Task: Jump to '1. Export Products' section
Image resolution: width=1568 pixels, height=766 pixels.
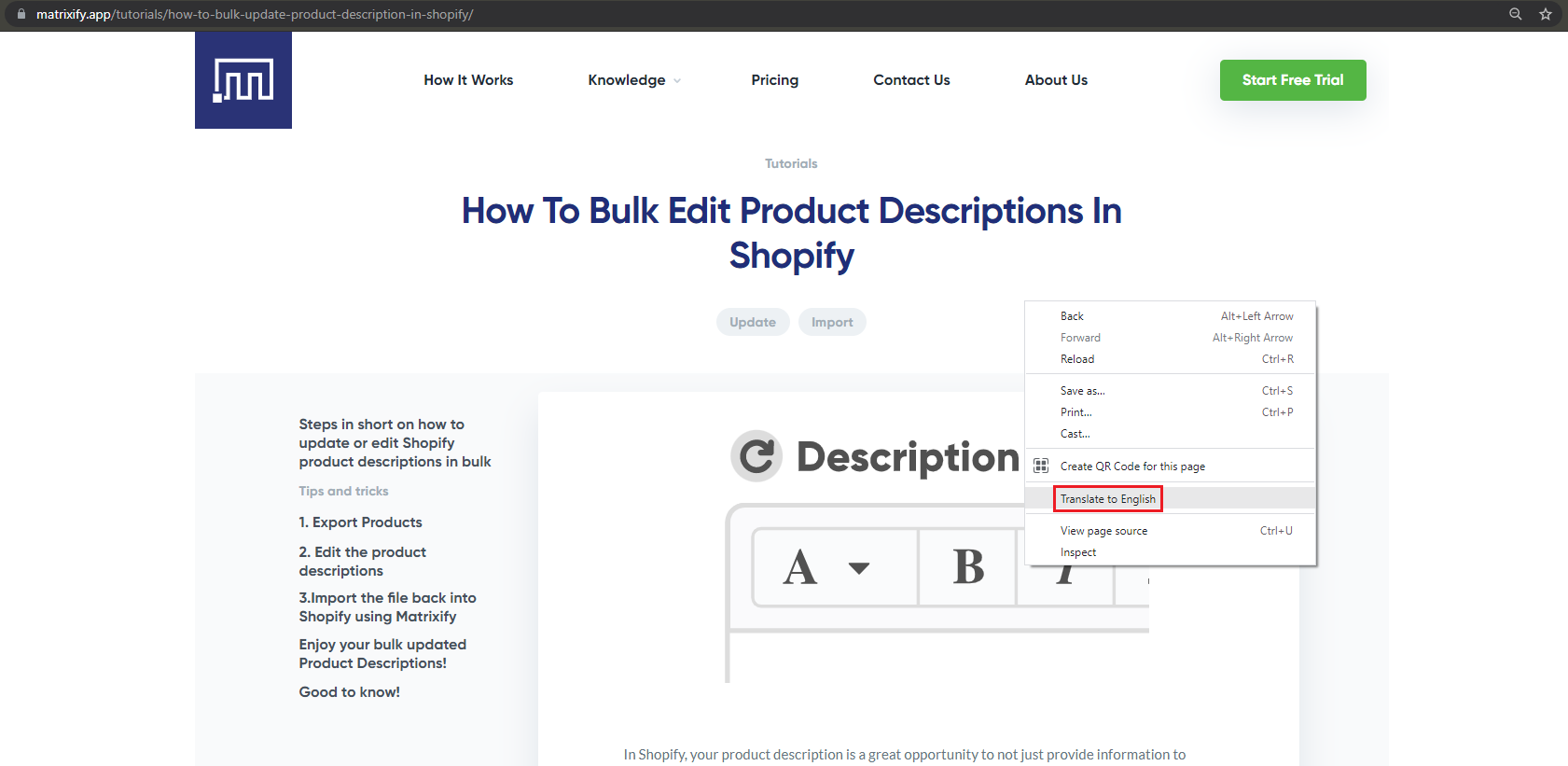Action: pos(360,522)
